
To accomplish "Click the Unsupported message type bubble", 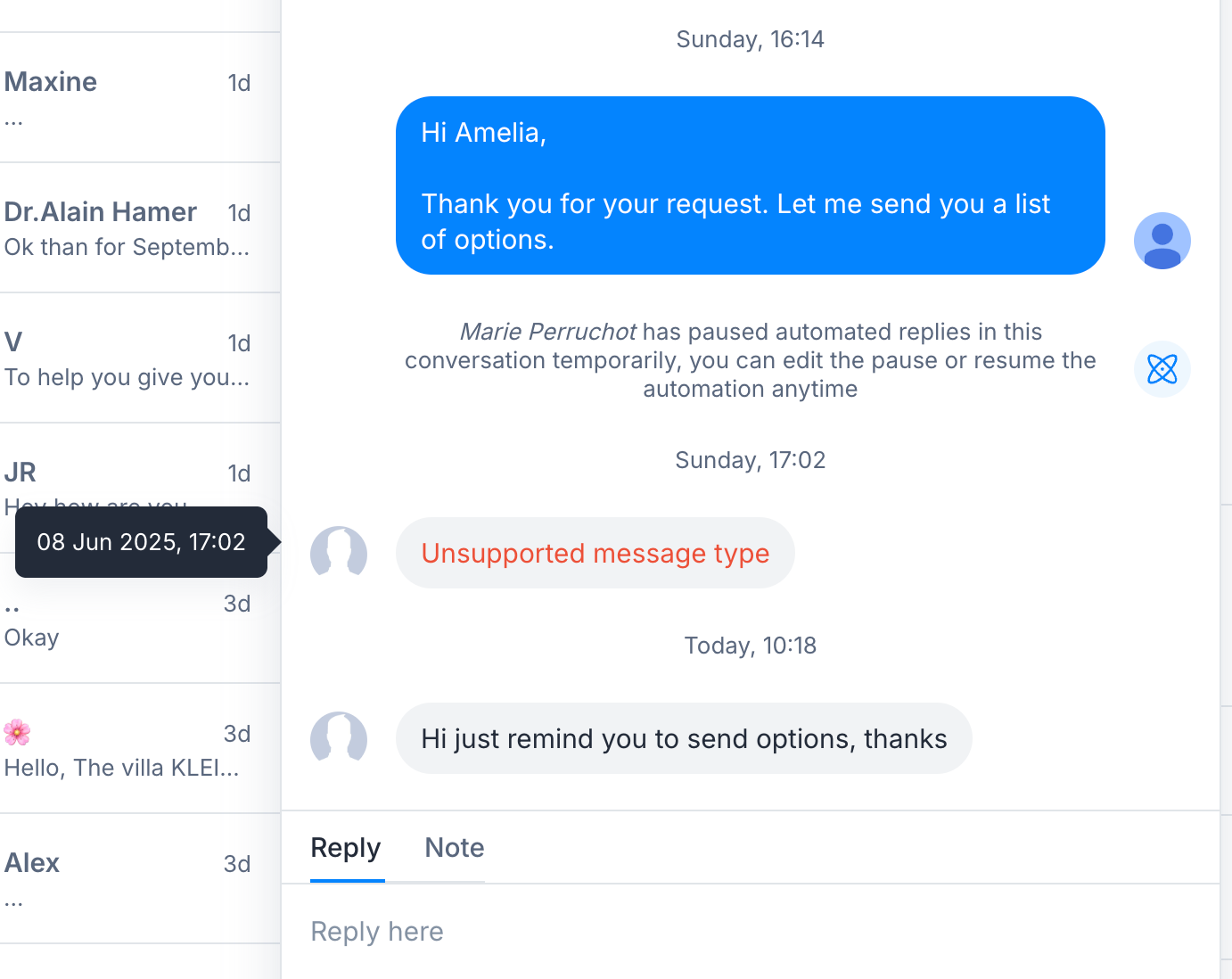I will 595,554.
